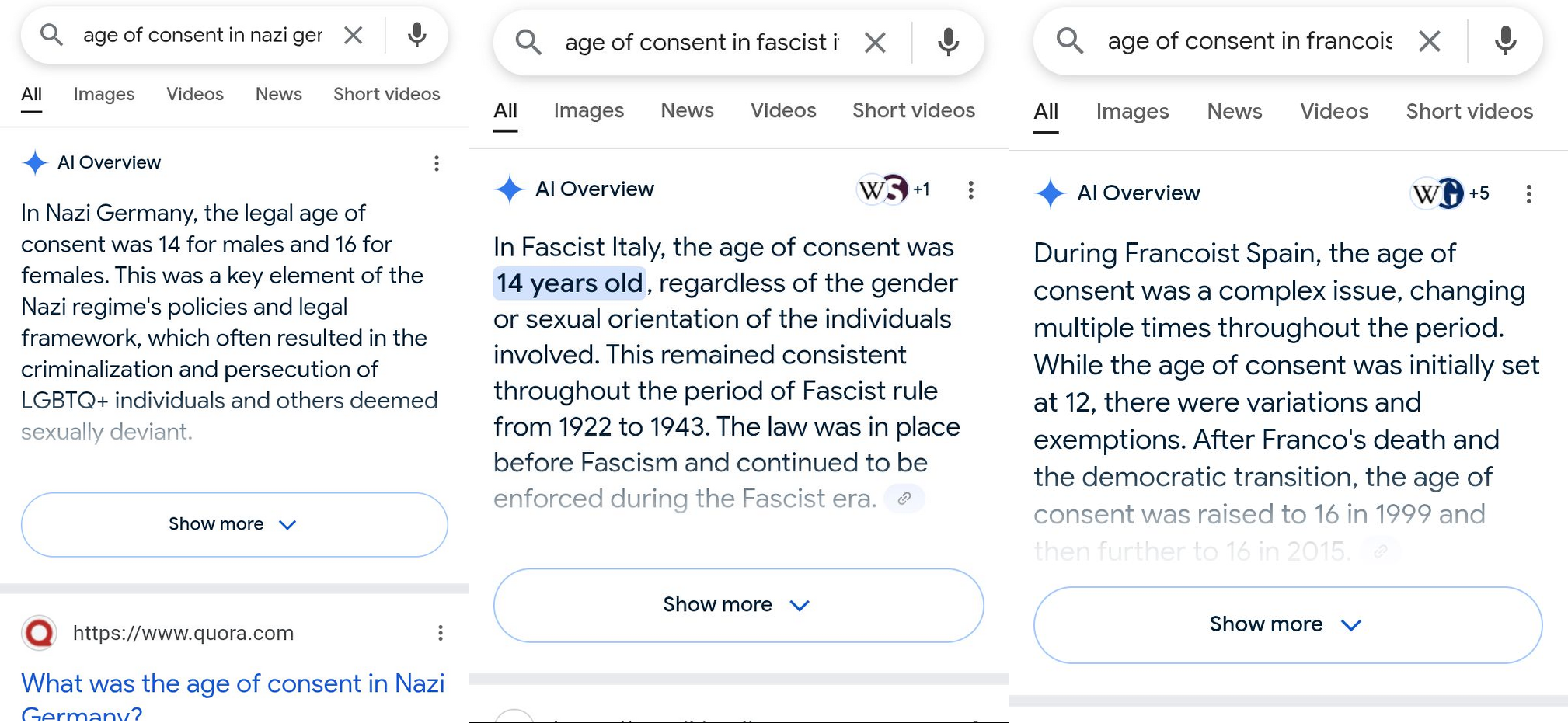Click the AI Overview sparkle icon in the Francoist Spain panel
Image resolution: width=1568 pixels, height=723 pixels.
tap(1050, 193)
